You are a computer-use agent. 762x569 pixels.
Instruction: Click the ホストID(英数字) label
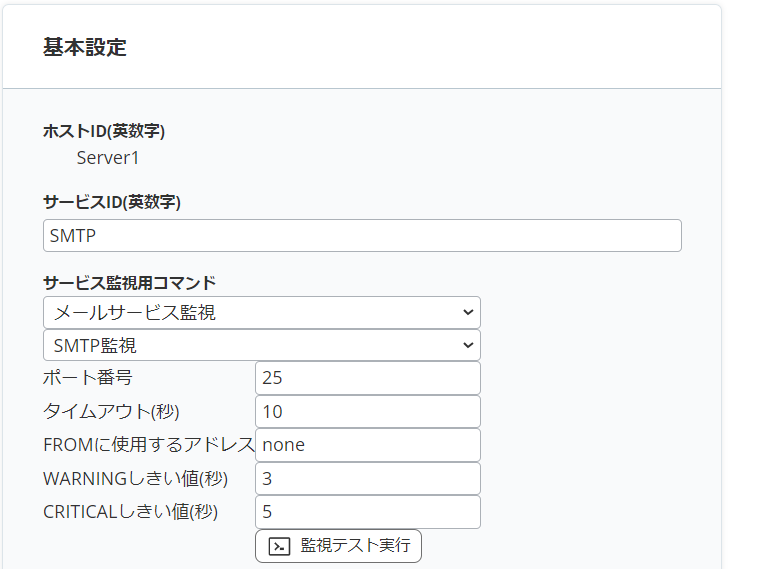(x=104, y=131)
